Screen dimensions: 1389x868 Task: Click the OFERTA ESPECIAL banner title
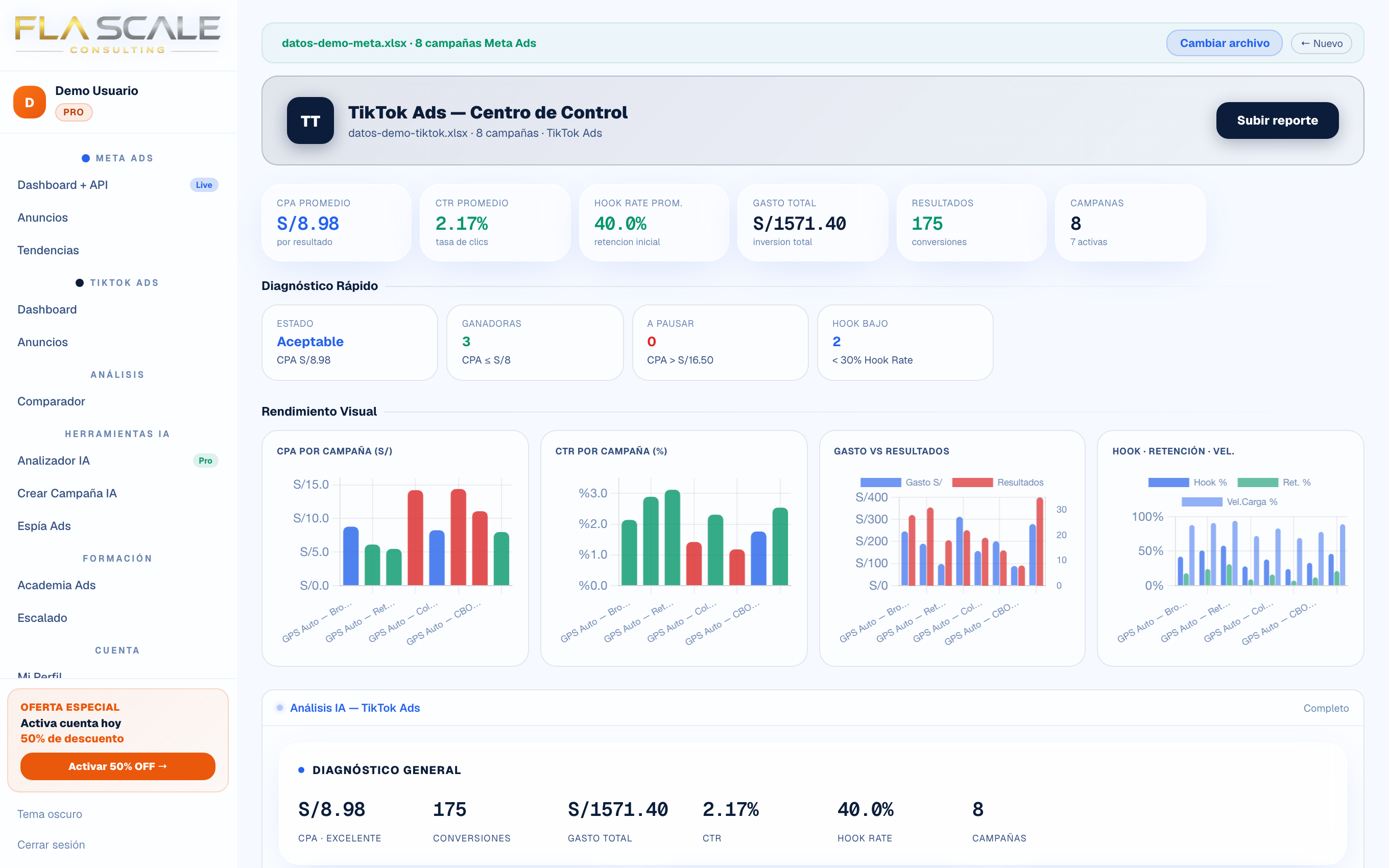click(70, 707)
